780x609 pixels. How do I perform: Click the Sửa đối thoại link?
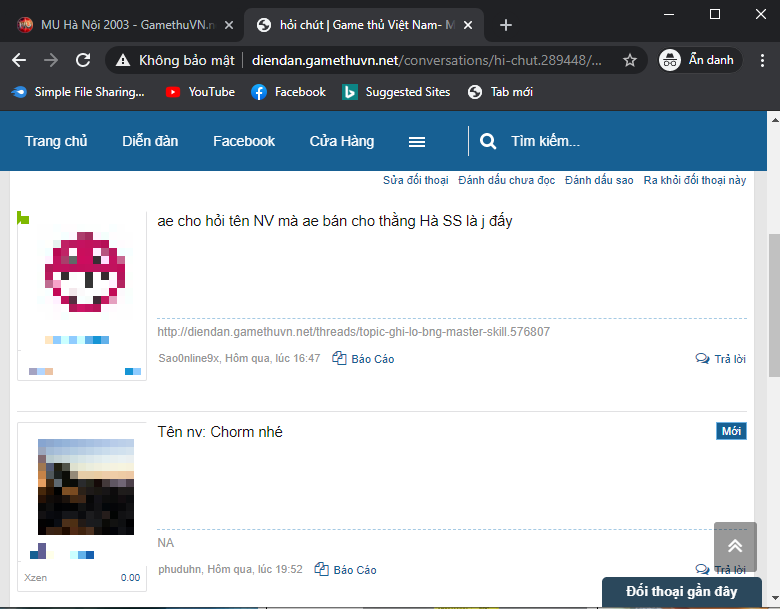pyautogui.click(x=415, y=181)
